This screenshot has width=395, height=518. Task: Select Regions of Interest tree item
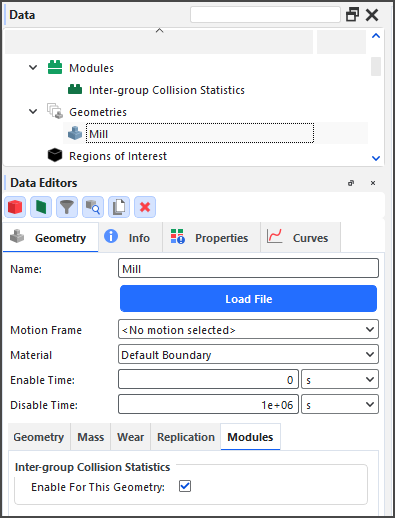tap(118, 156)
